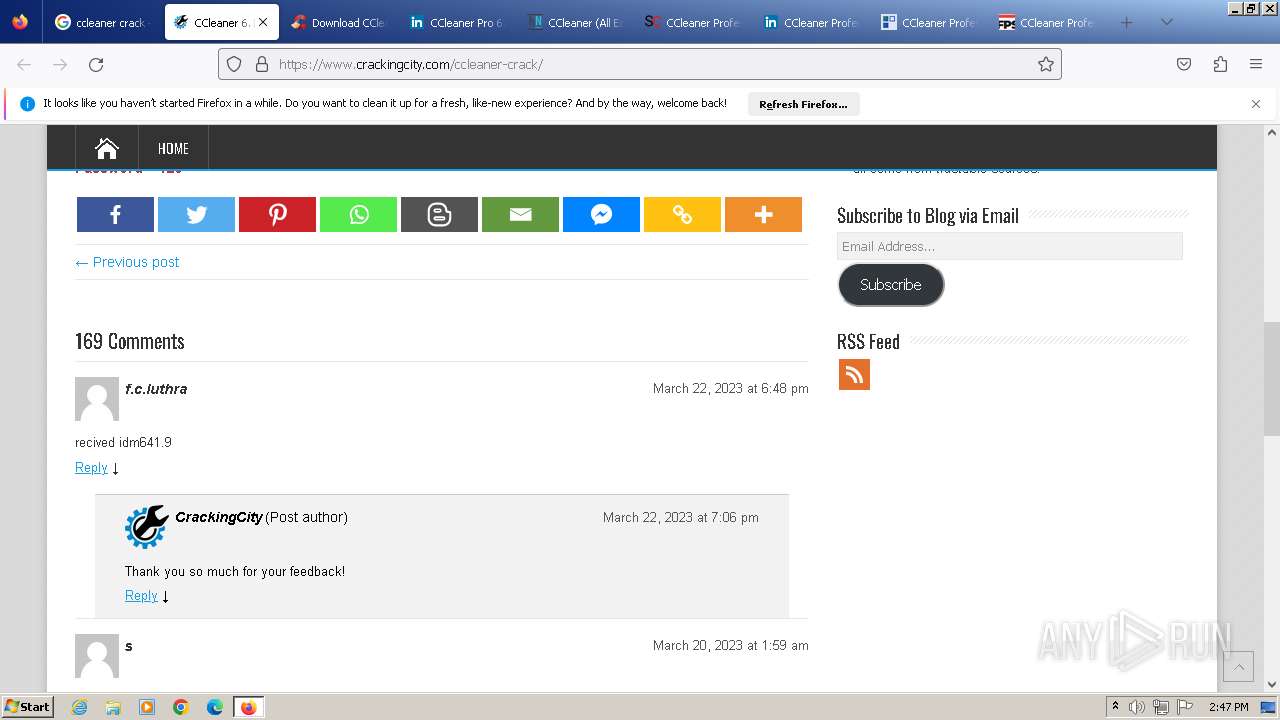Share post via WhatsApp
The image size is (1280, 720).
[358, 214]
